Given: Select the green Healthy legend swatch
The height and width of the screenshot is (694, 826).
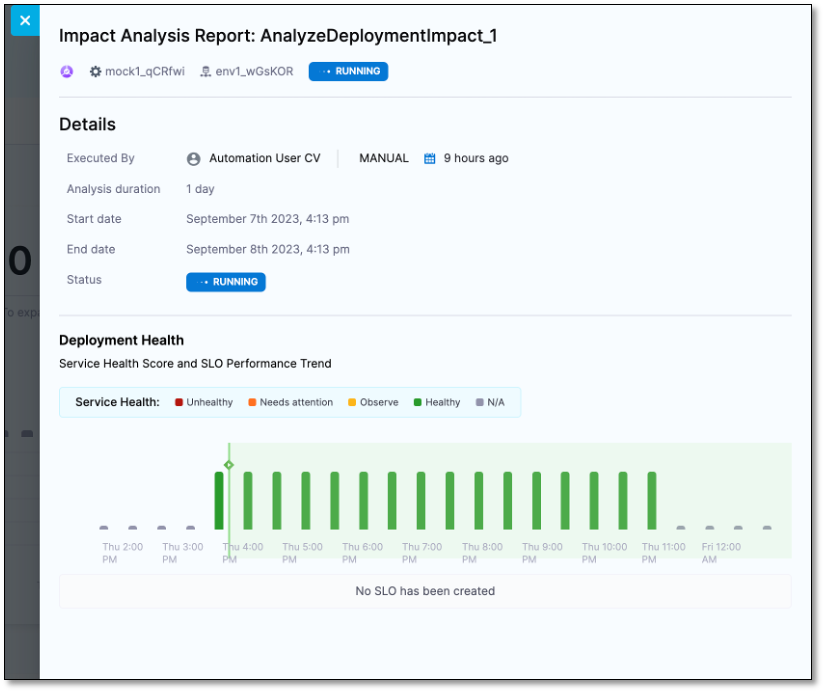Looking at the screenshot, I should pos(418,402).
